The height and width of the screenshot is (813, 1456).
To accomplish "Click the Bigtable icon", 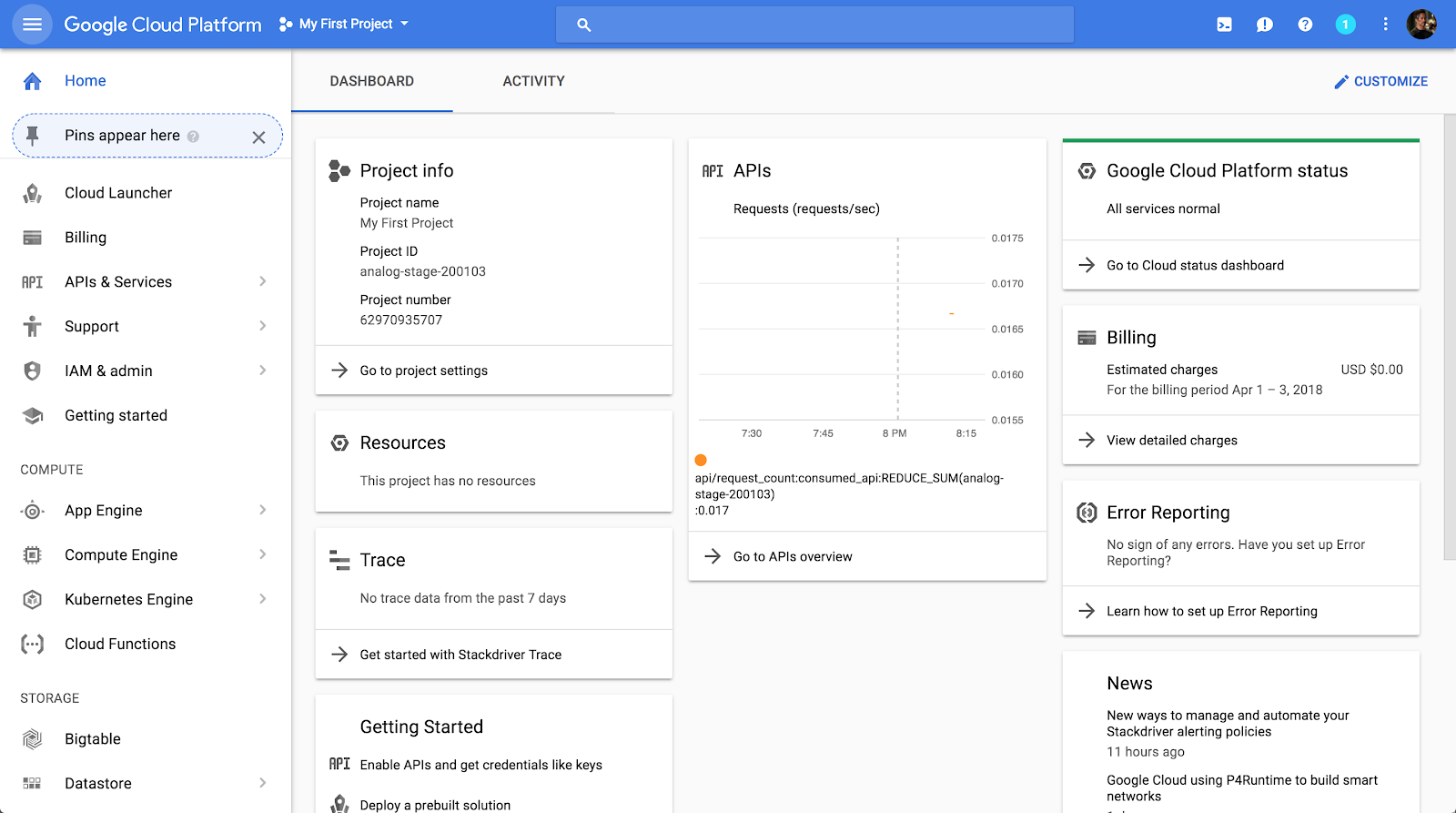I will tap(32, 739).
